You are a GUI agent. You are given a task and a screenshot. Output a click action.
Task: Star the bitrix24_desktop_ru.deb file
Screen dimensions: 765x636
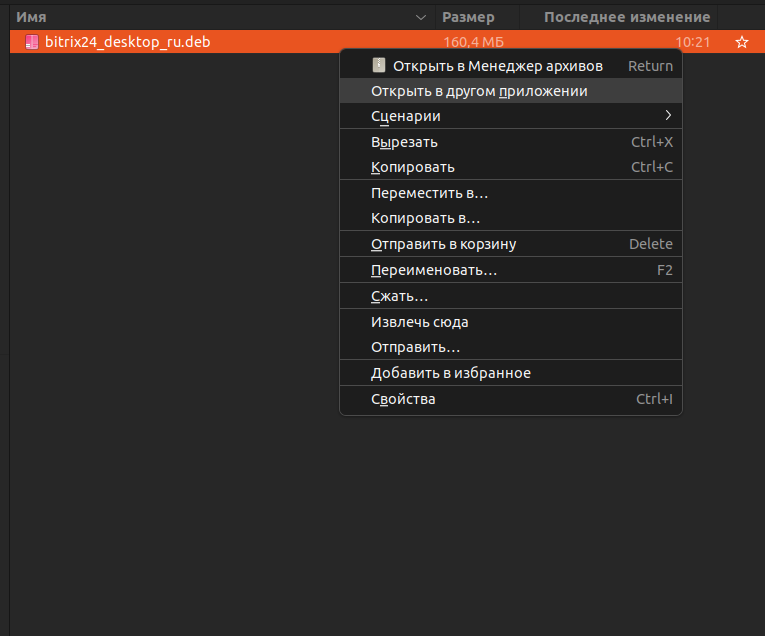[742, 42]
